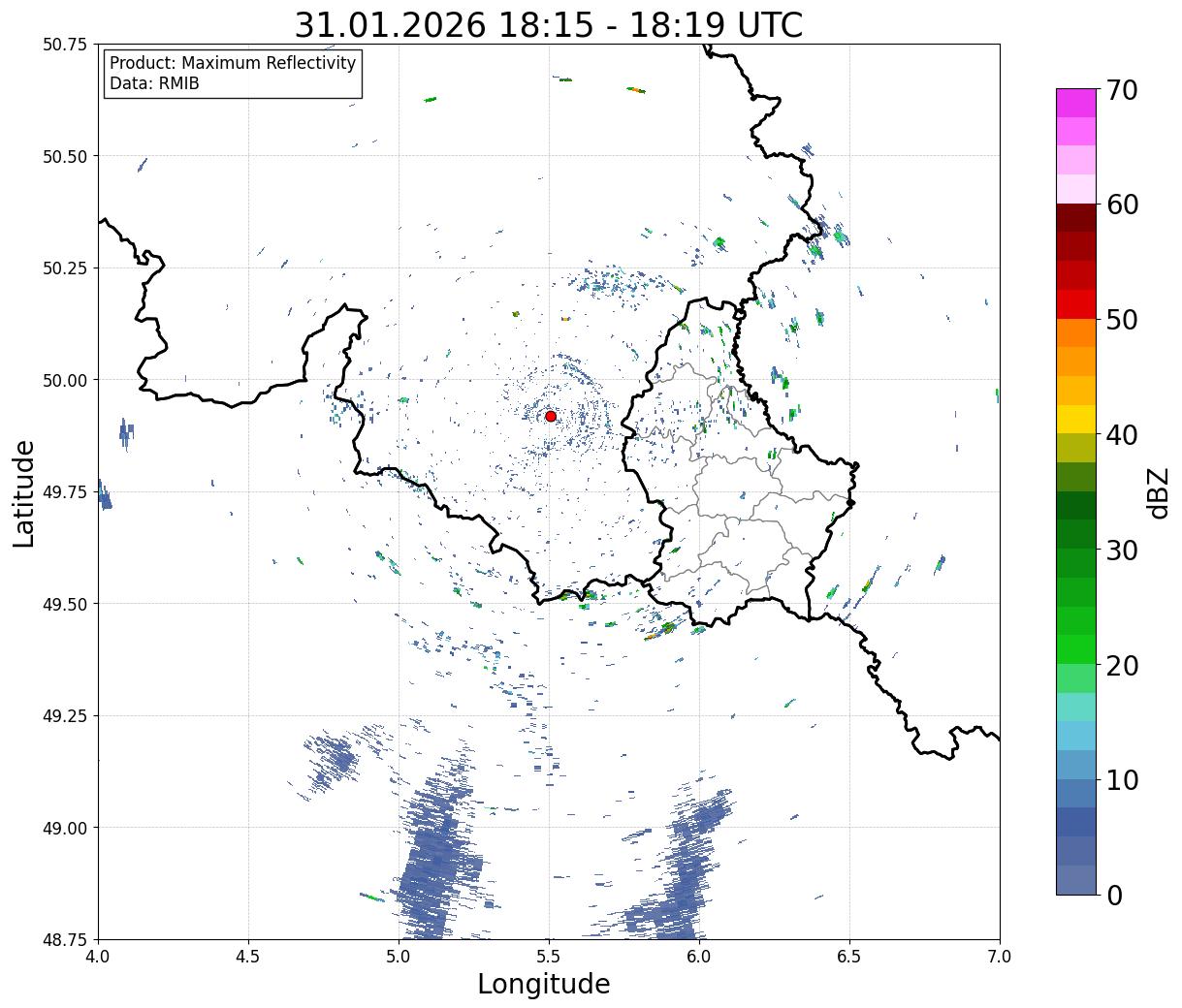Click the longitude tick label 6.0

coord(699,958)
